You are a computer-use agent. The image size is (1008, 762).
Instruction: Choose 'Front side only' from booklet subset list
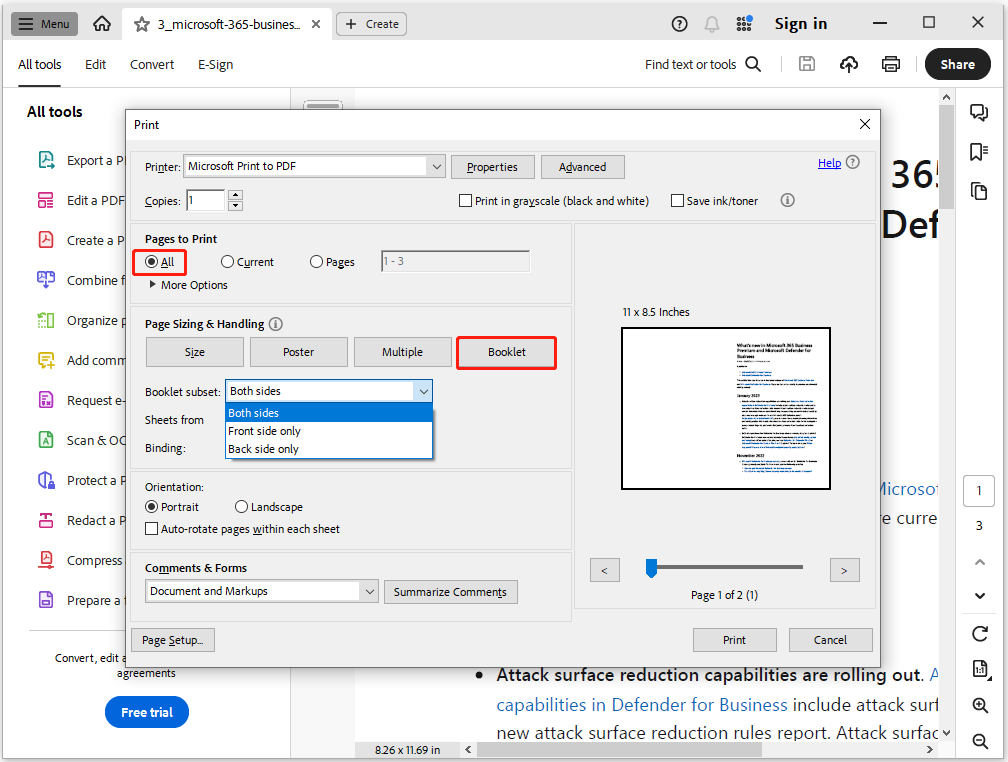tap(265, 431)
